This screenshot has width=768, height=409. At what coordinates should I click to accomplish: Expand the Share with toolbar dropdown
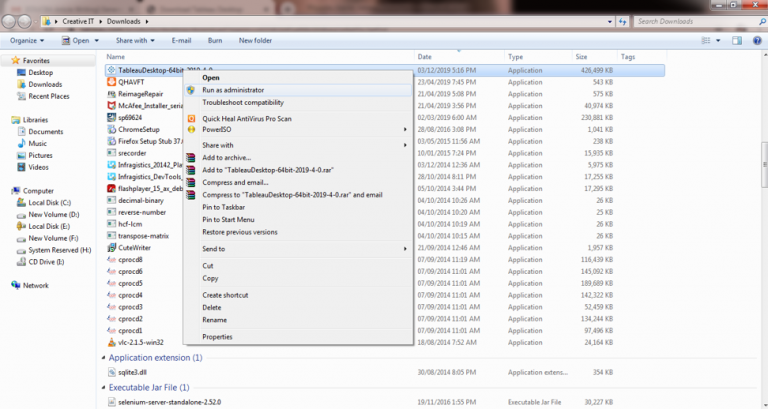[x=135, y=41]
